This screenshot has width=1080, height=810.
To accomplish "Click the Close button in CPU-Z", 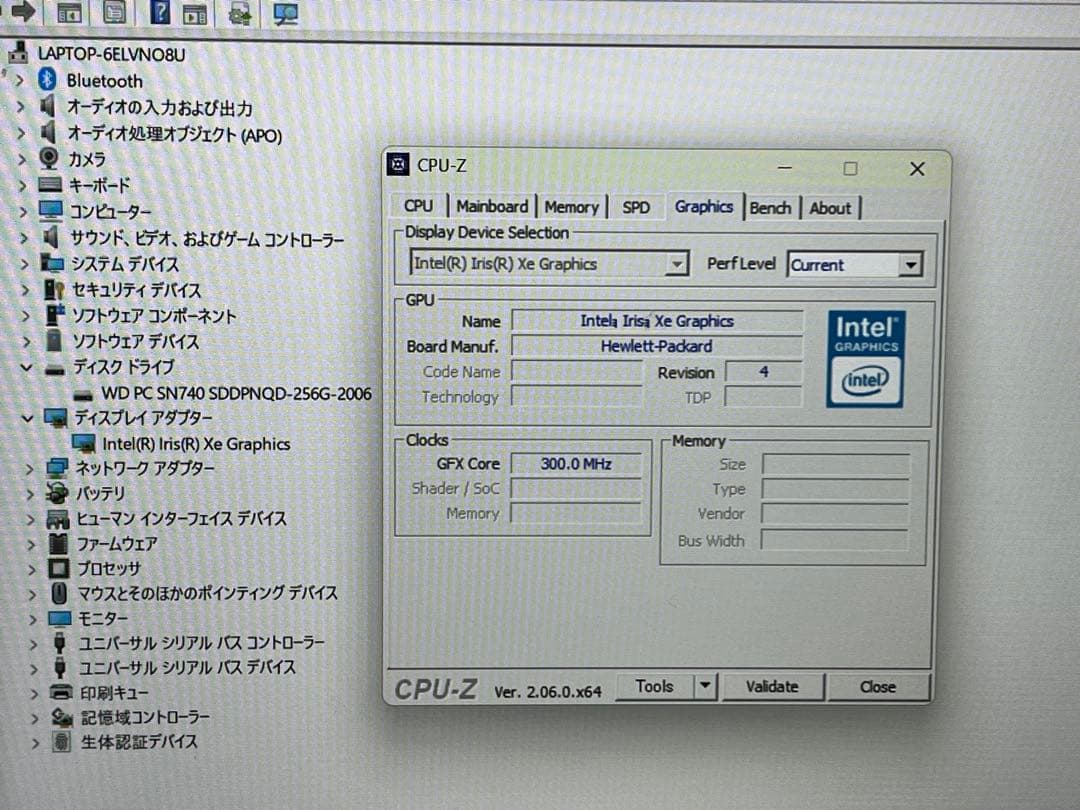I will pyautogui.click(x=877, y=687).
